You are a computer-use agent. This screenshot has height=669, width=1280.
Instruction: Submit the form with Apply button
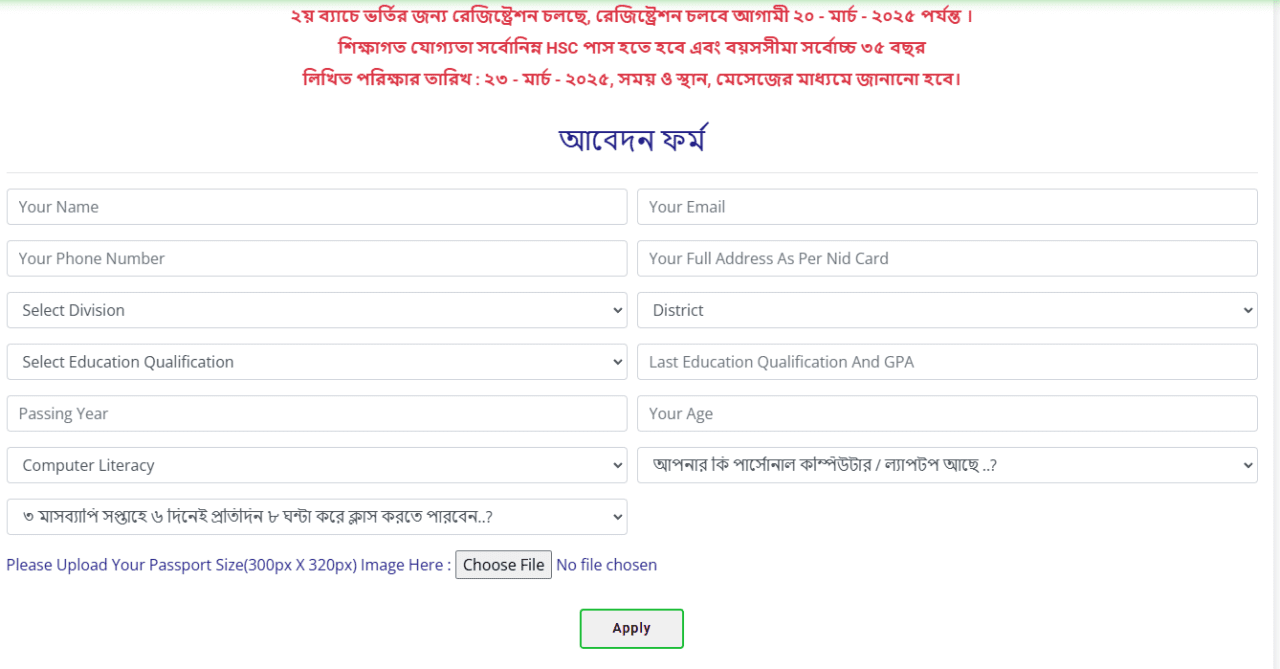632,628
